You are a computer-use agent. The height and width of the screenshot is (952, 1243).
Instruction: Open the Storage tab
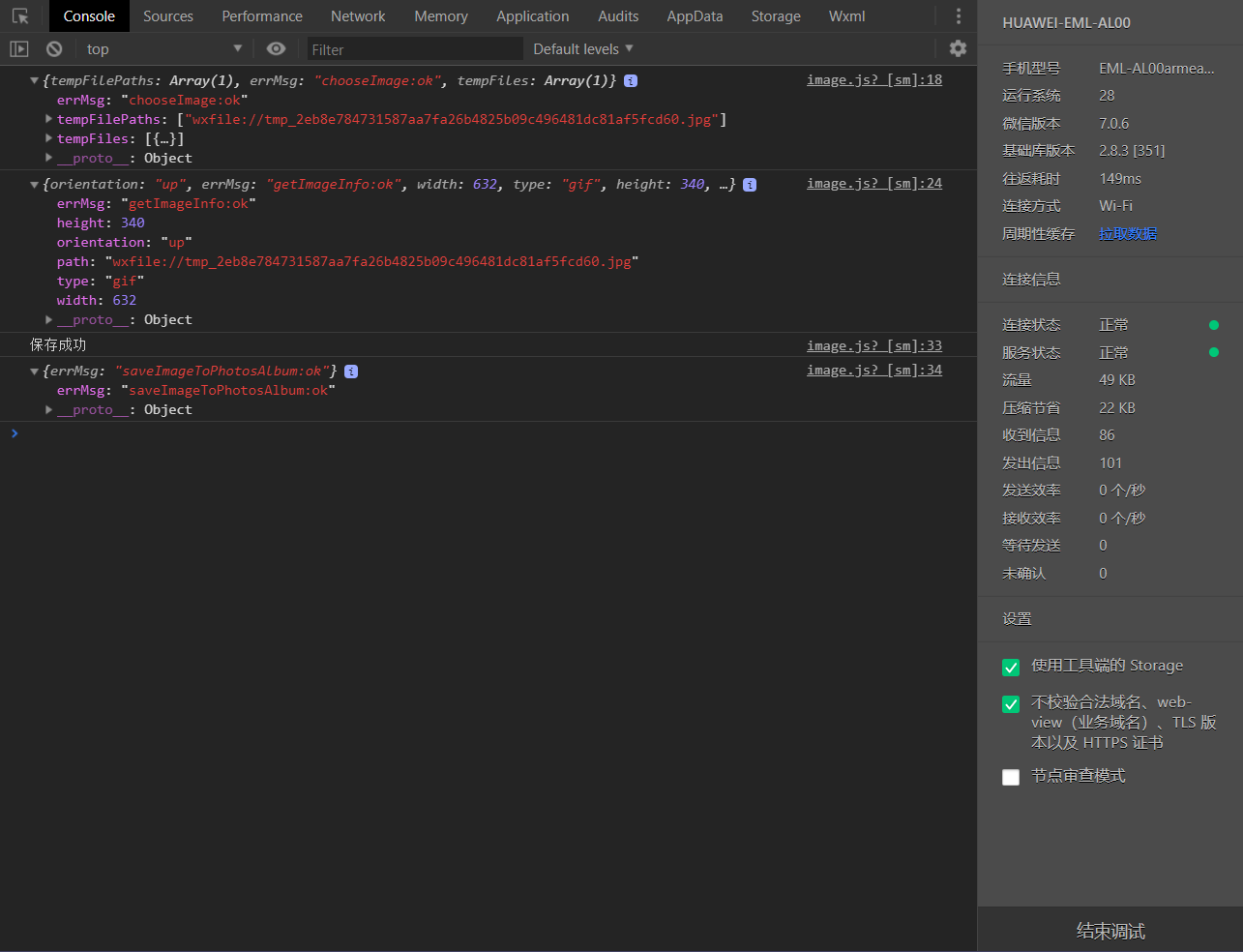(x=776, y=16)
